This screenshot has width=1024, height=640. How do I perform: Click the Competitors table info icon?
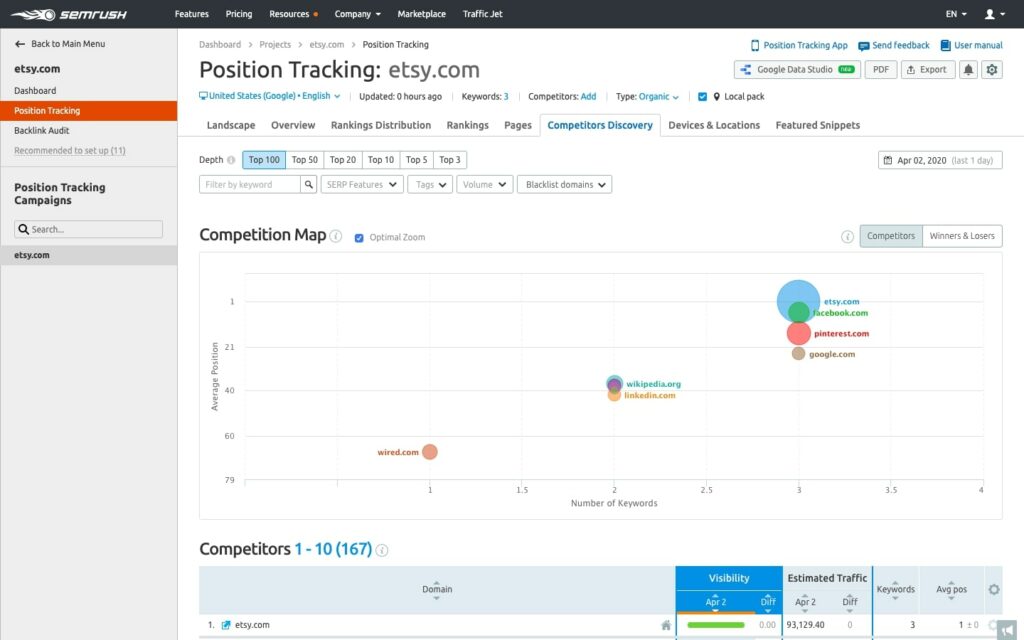point(382,550)
